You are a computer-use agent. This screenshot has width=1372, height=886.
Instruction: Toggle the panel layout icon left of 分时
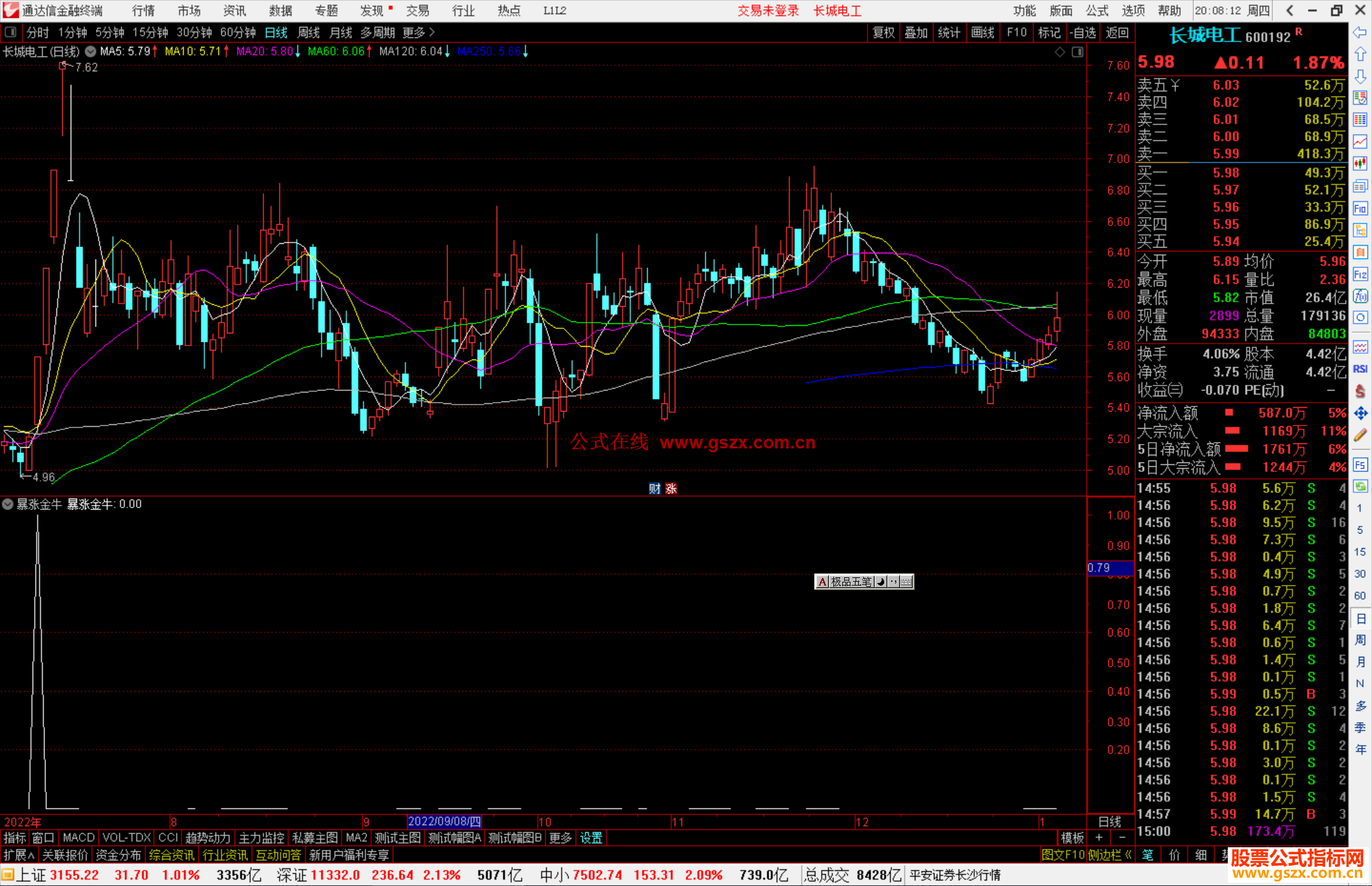(x=11, y=32)
